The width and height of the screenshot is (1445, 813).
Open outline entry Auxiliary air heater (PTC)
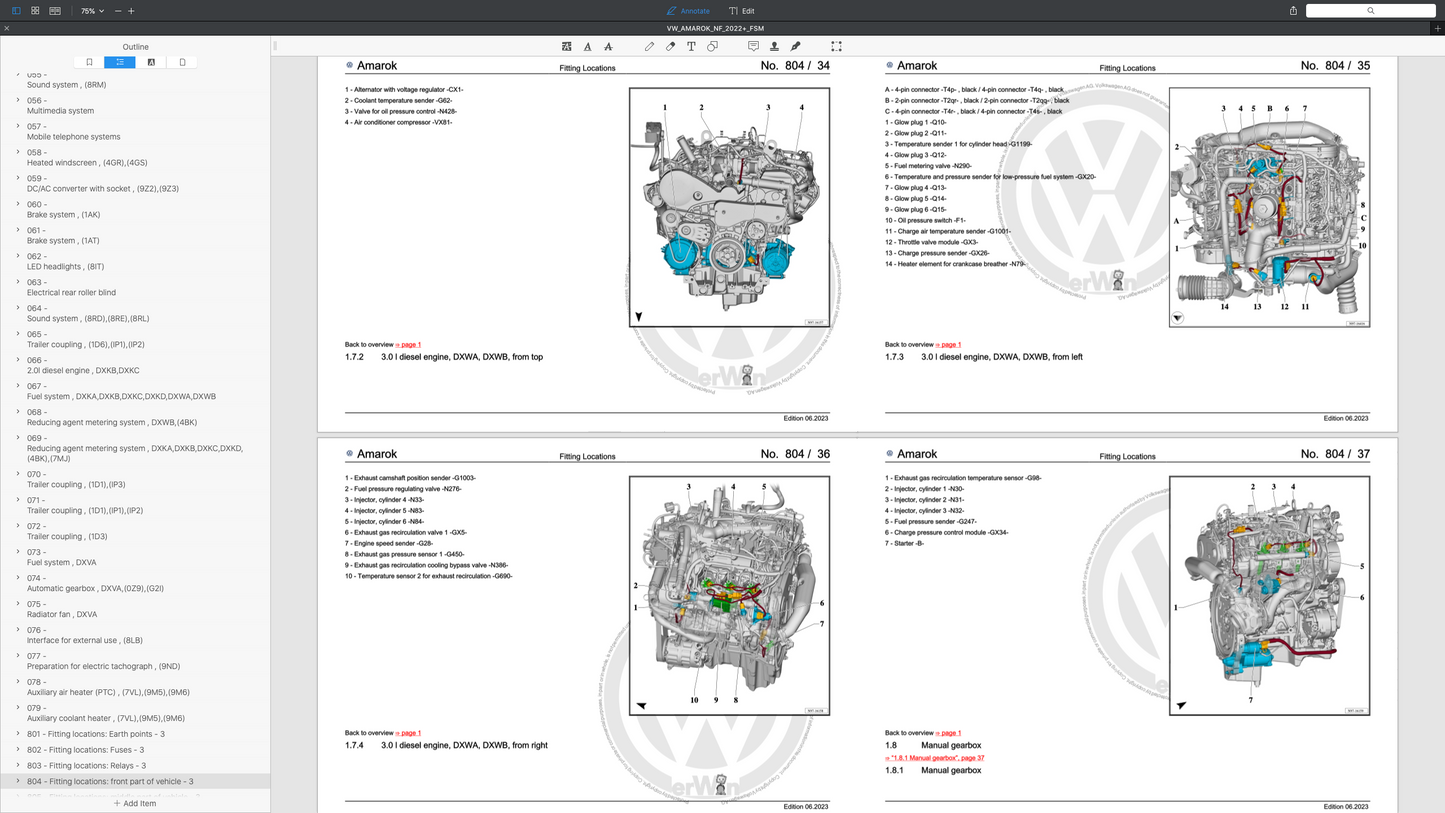108,693
